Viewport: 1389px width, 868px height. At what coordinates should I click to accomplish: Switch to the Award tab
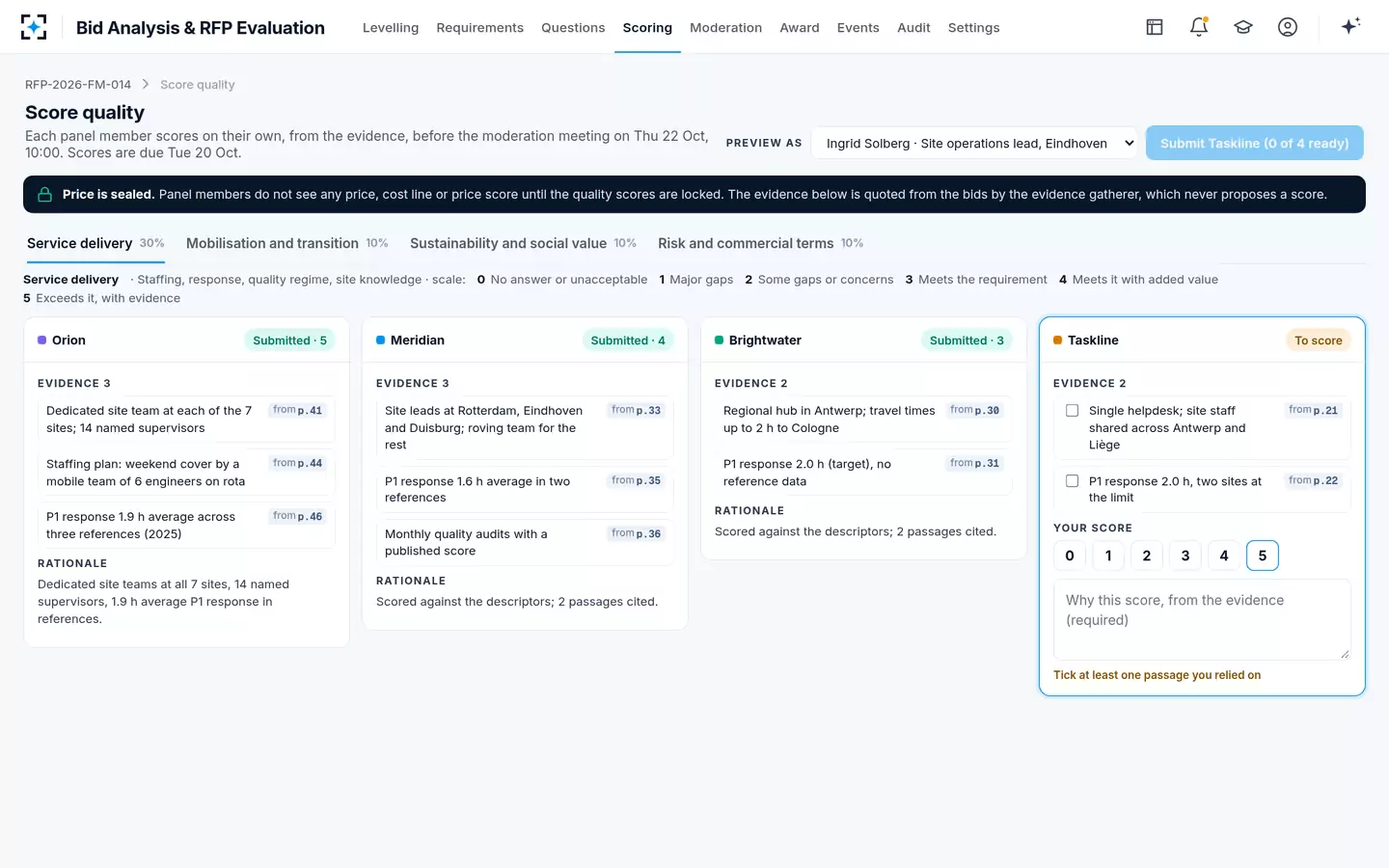click(800, 28)
